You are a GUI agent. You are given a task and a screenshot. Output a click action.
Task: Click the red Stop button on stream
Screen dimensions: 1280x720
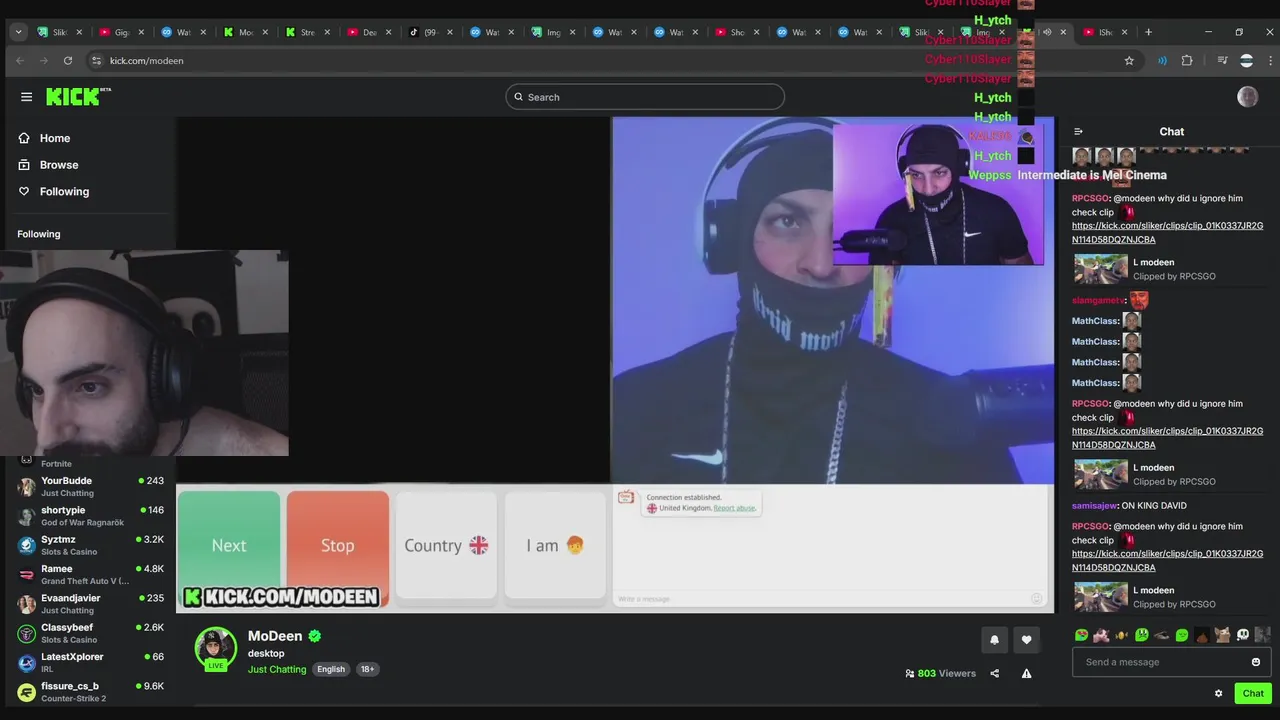[x=338, y=545]
